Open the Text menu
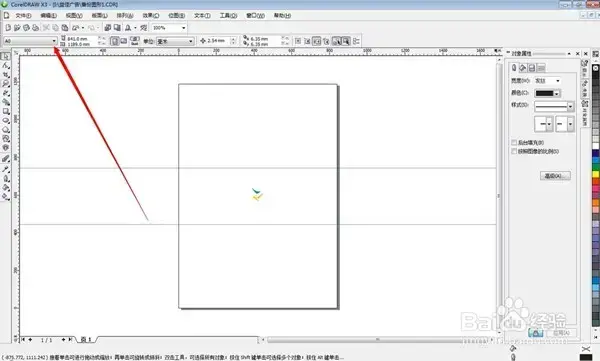The height and width of the screenshot is (361, 600). click(x=202, y=16)
